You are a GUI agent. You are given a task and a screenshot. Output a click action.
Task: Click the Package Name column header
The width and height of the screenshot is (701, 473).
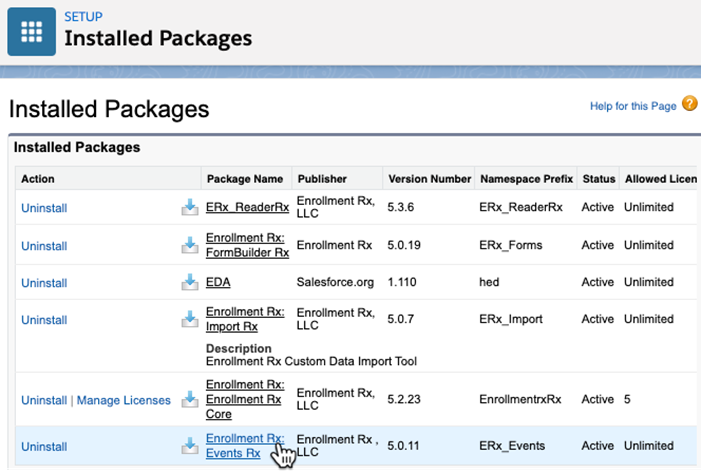point(244,179)
